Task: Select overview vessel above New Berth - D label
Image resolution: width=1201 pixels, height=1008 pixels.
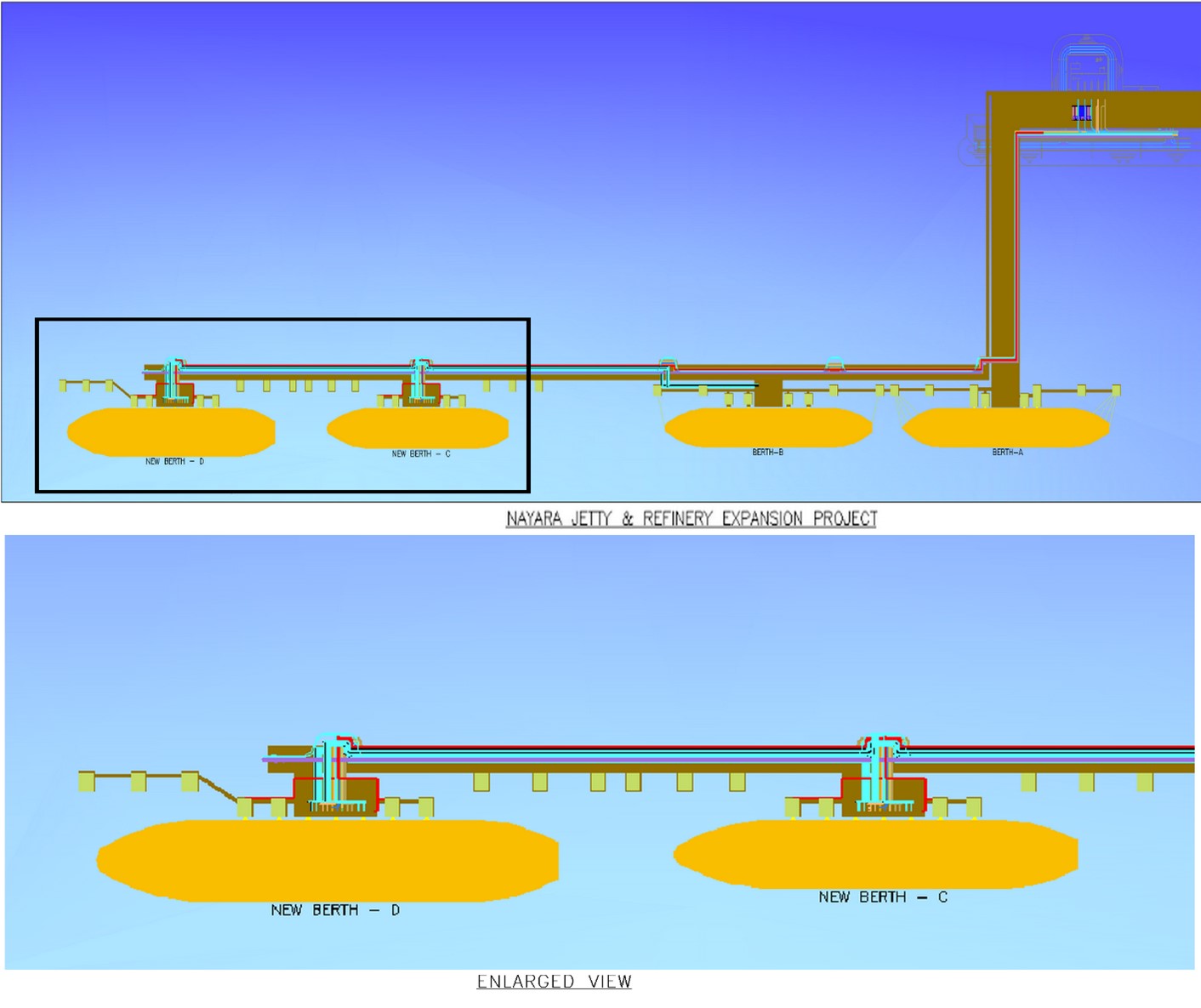Action: coord(170,431)
